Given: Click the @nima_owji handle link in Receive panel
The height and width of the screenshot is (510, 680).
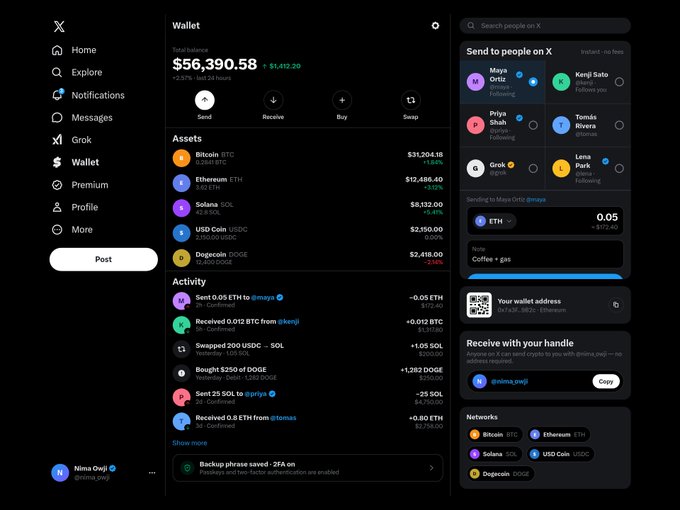Looking at the screenshot, I should (509, 382).
